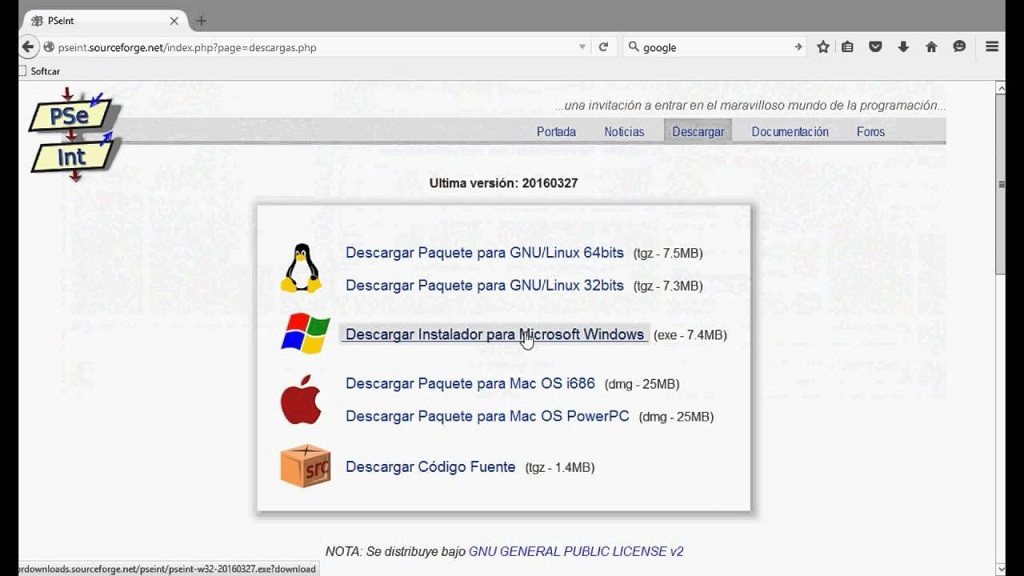The image size is (1024, 576).
Task: Click the Linux penguin icon
Action: 302,268
